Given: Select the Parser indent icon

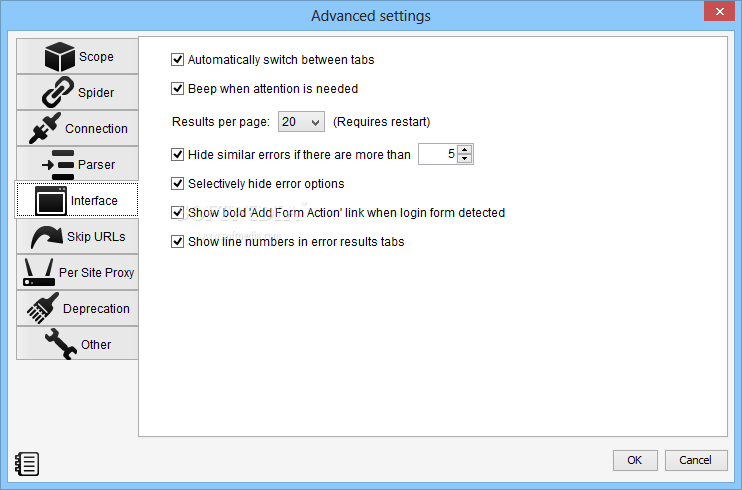Looking at the screenshot, I should pos(58,164).
